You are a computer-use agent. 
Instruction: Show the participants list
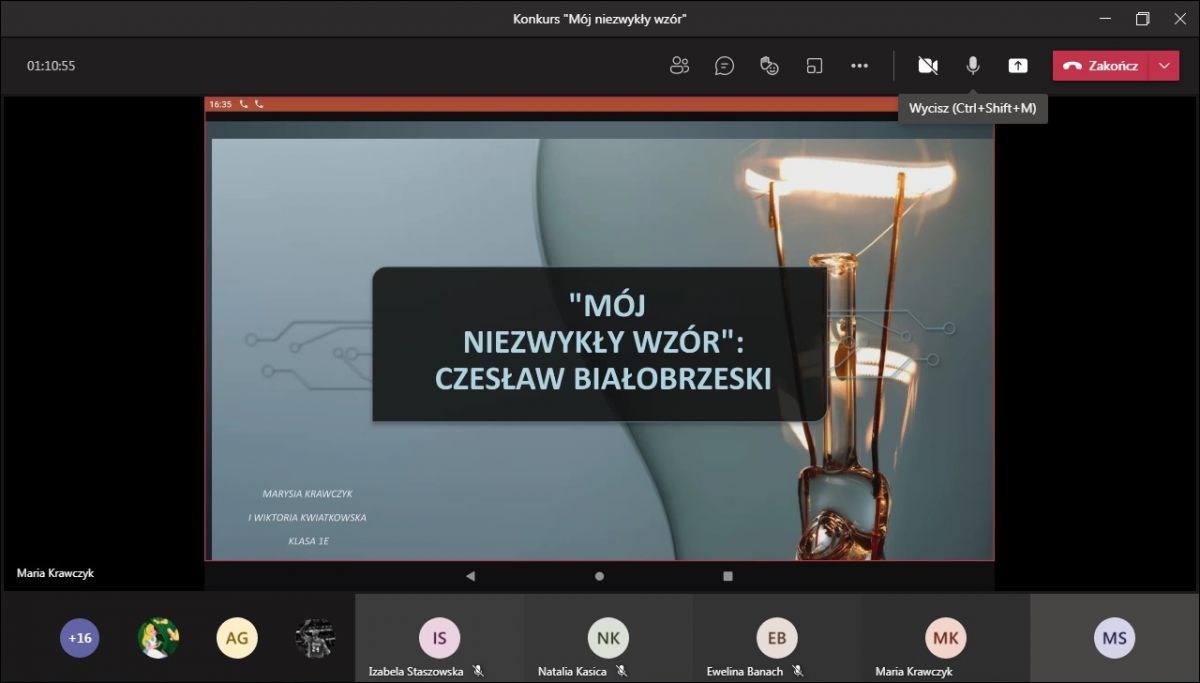point(680,66)
